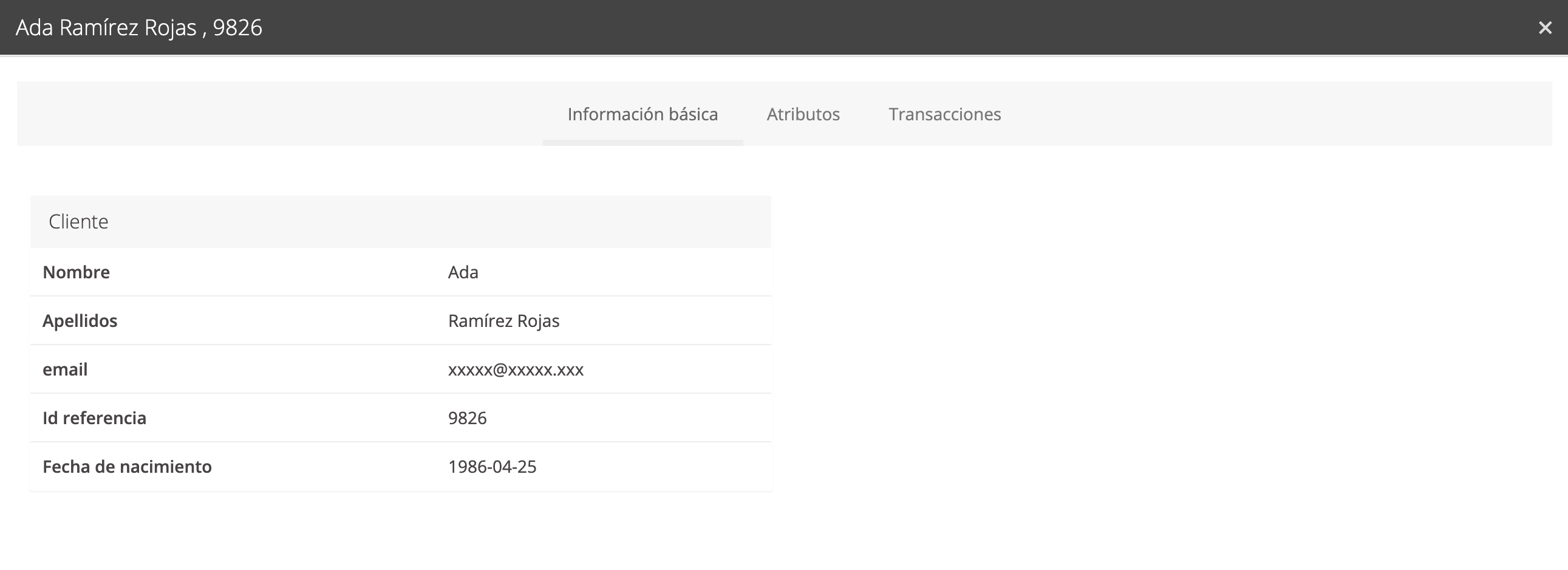Select the Información básica tab
Screen dimensions: 1568x570
click(x=642, y=114)
